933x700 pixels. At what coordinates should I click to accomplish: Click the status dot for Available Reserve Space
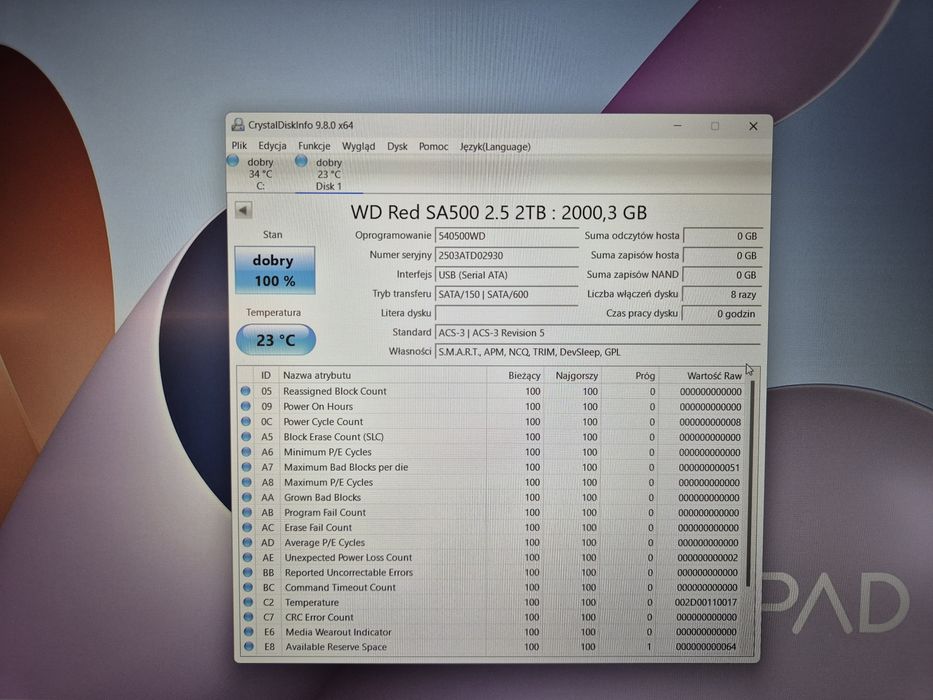point(249,646)
